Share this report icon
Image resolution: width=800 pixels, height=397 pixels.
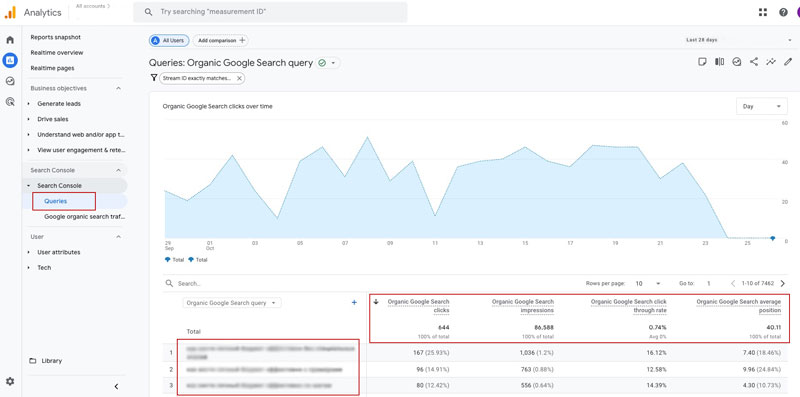[754, 62]
